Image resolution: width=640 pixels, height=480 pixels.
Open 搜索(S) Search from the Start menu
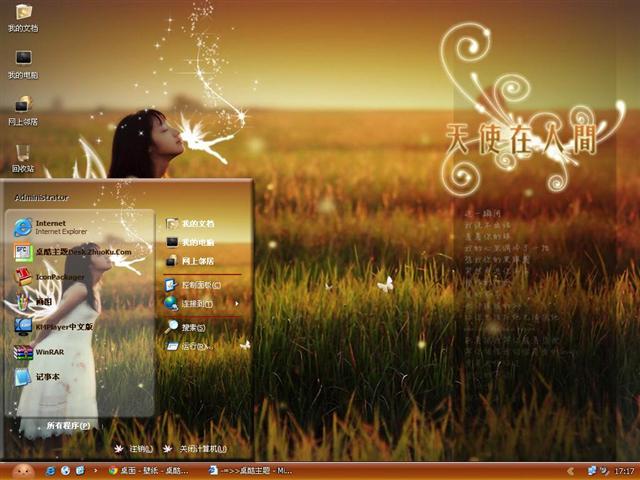[x=185, y=327]
